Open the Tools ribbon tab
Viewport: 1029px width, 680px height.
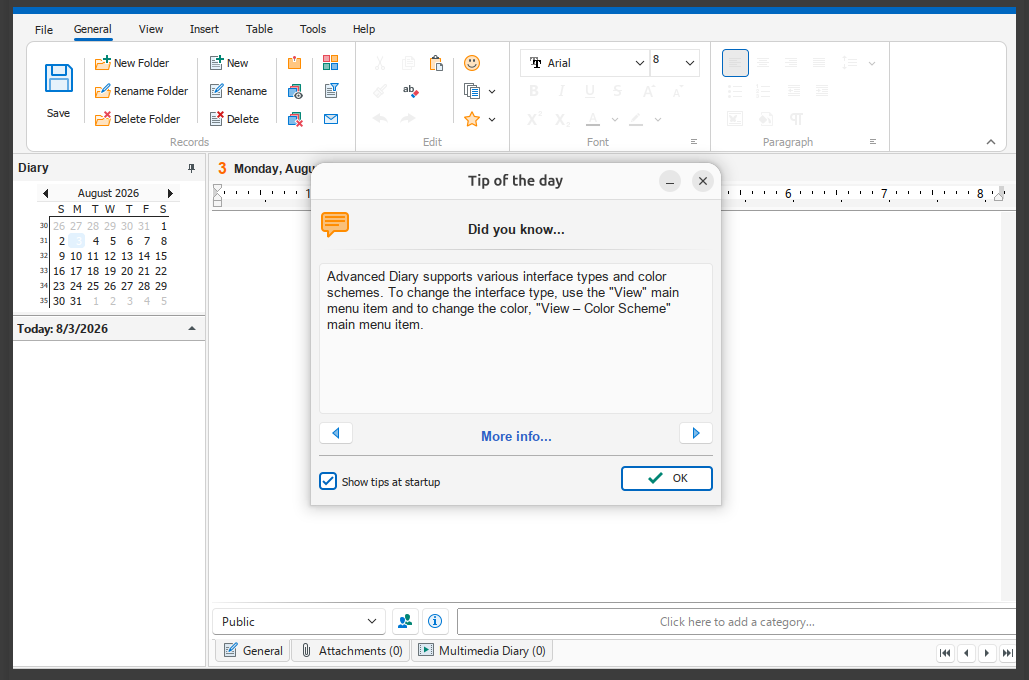312,29
